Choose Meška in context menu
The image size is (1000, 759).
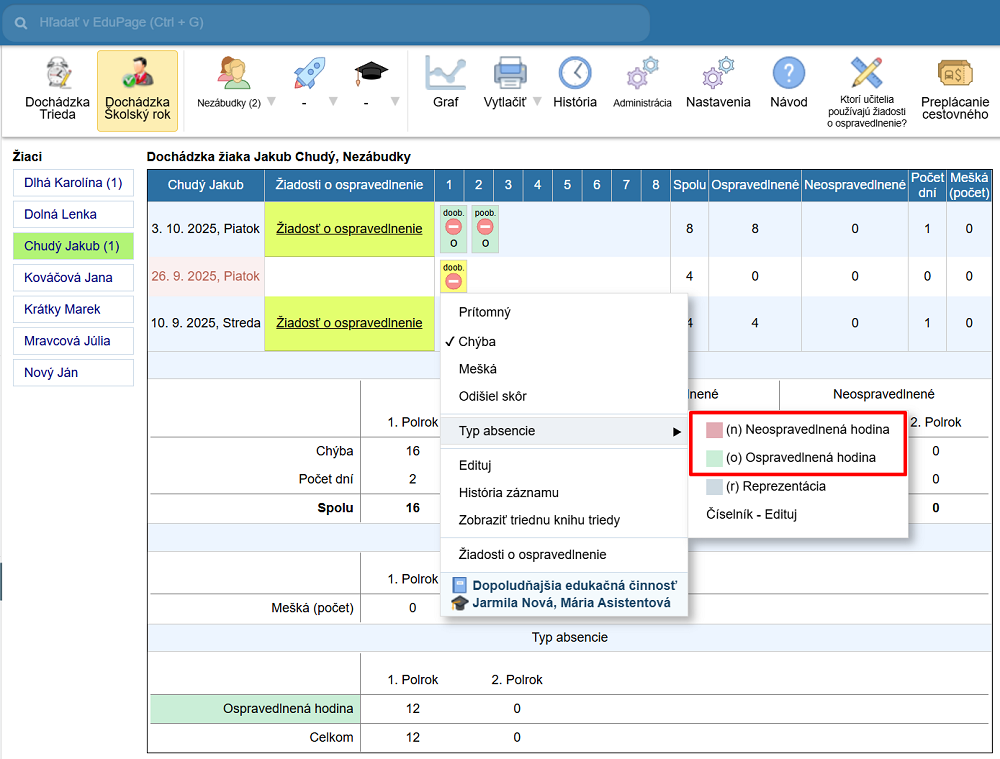pos(477,369)
